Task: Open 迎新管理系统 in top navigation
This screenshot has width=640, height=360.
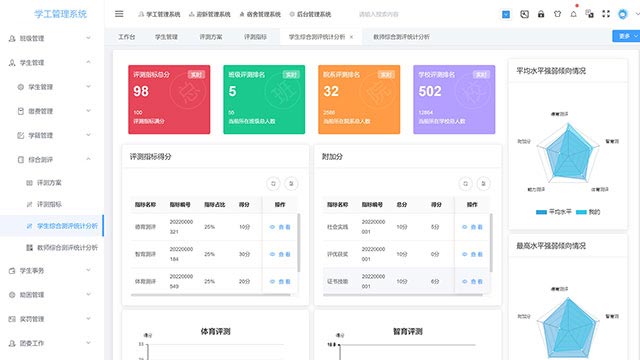Action: (x=210, y=14)
